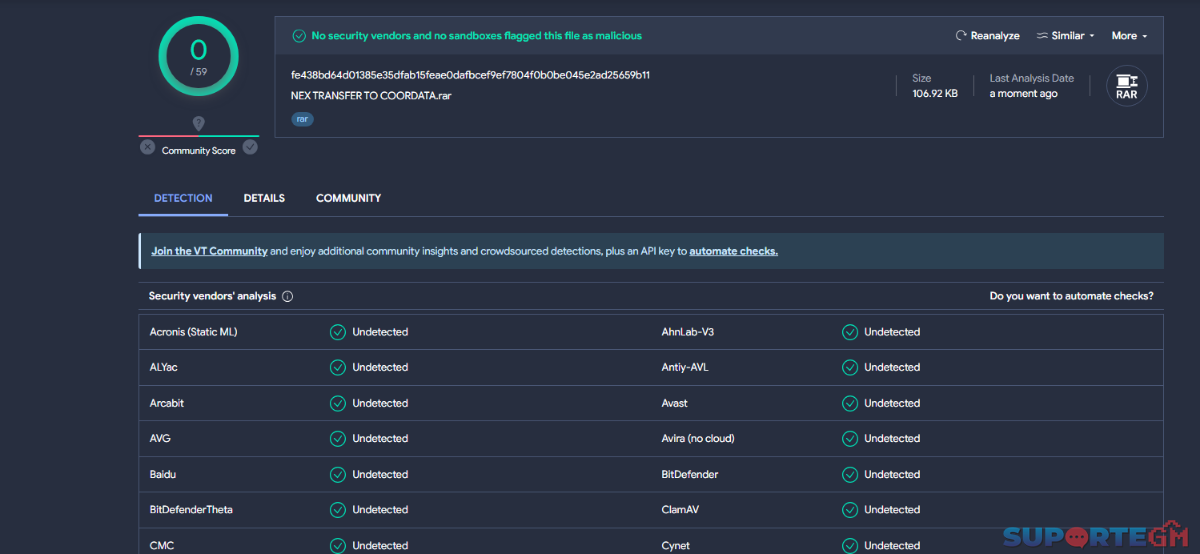This screenshot has width=1200, height=554.
Task: Open the Join the VT Community link
Action: [209, 251]
